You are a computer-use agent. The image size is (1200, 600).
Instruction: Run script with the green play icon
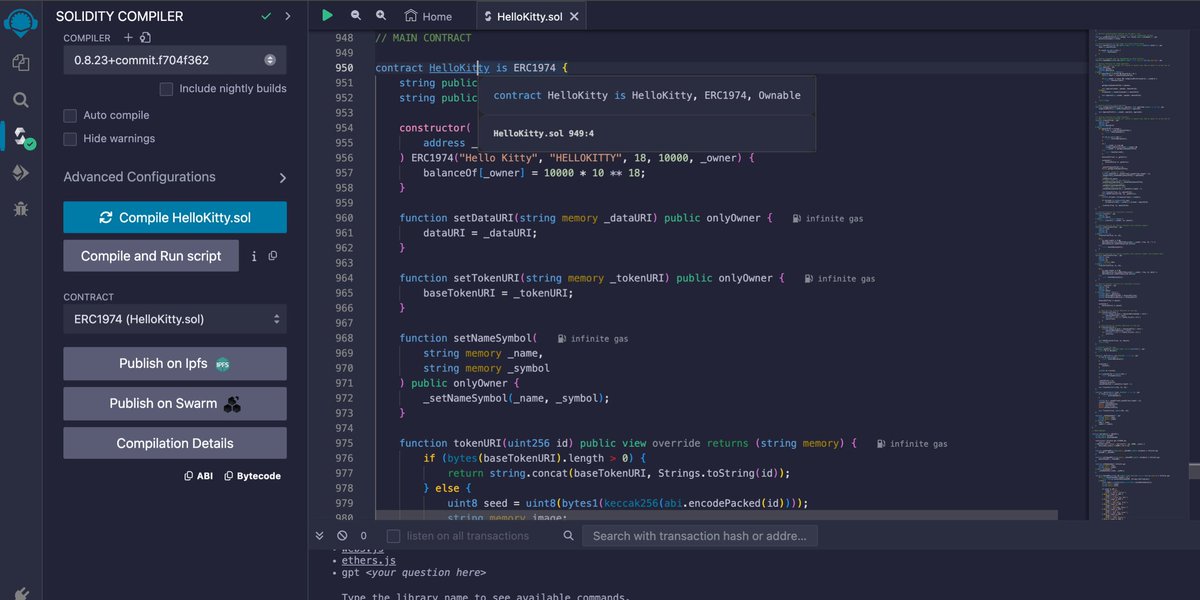tap(327, 15)
